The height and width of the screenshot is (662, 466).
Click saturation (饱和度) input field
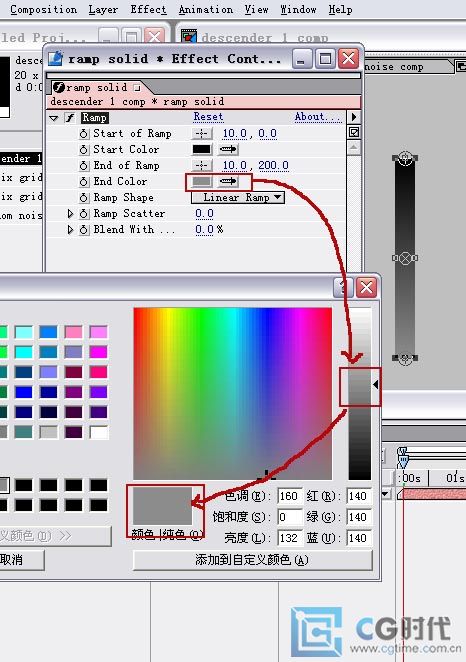(x=290, y=517)
